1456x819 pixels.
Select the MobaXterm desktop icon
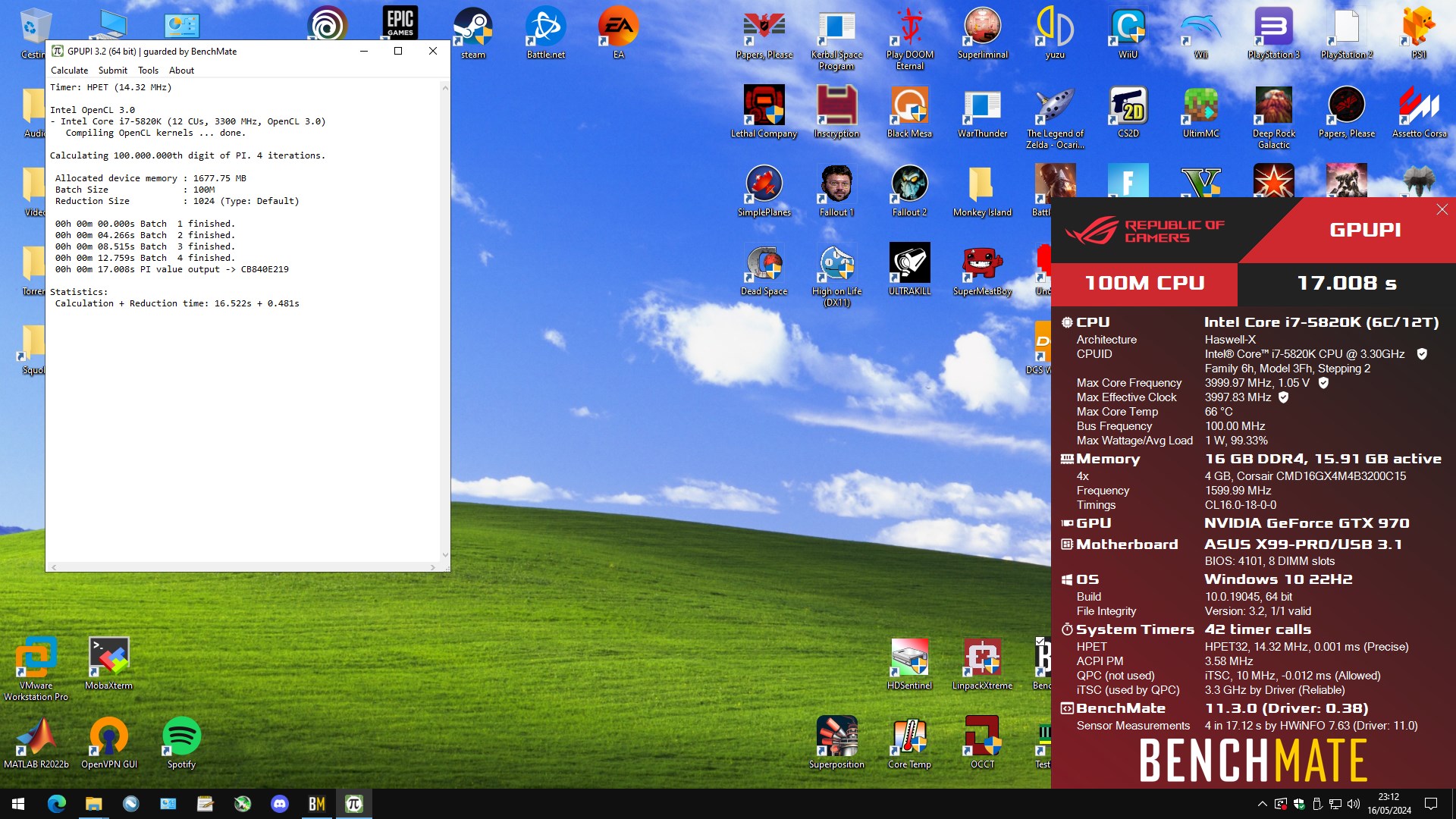coord(108,664)
